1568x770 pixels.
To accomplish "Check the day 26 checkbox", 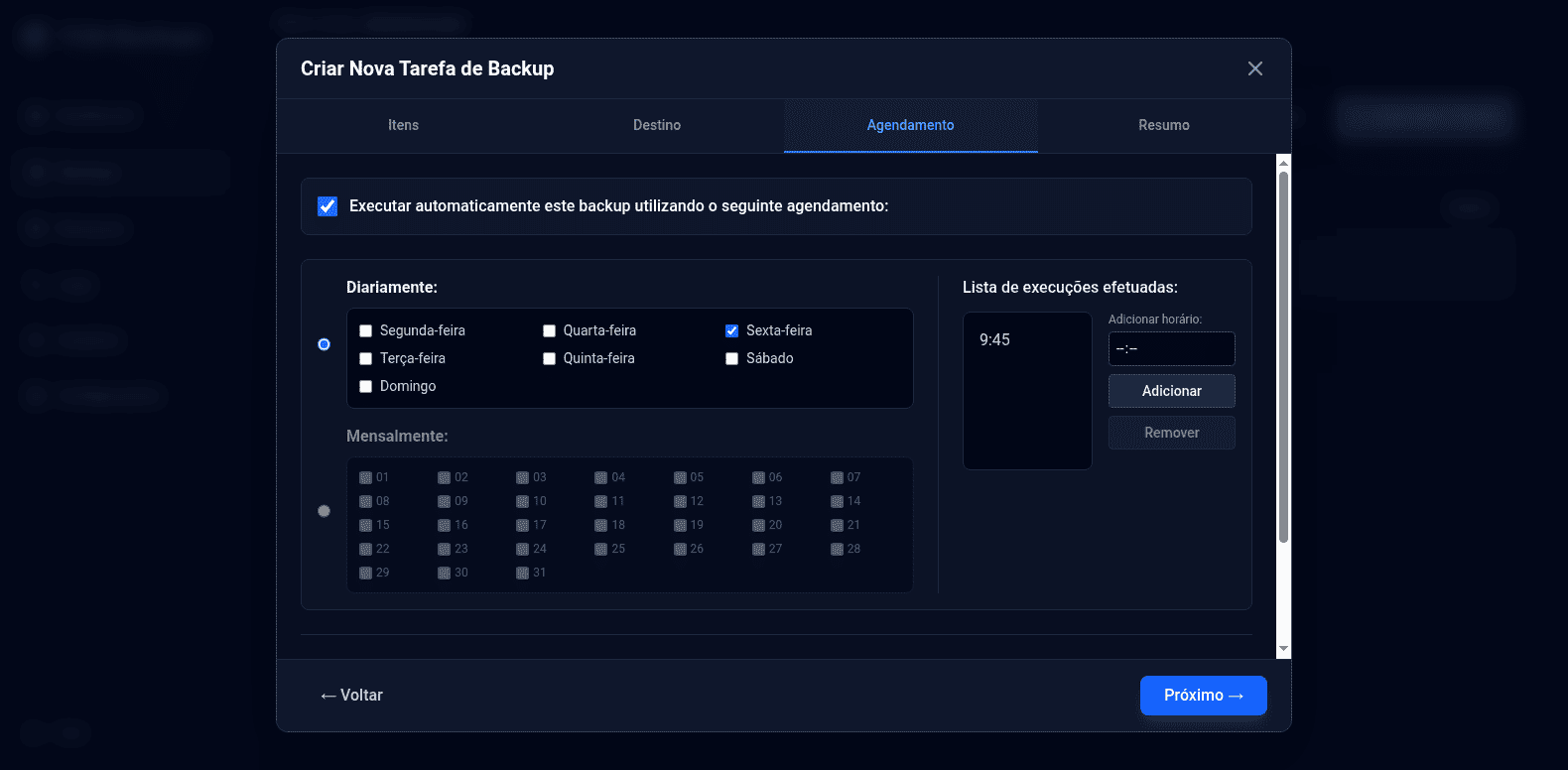I will [x=680, y=550].
